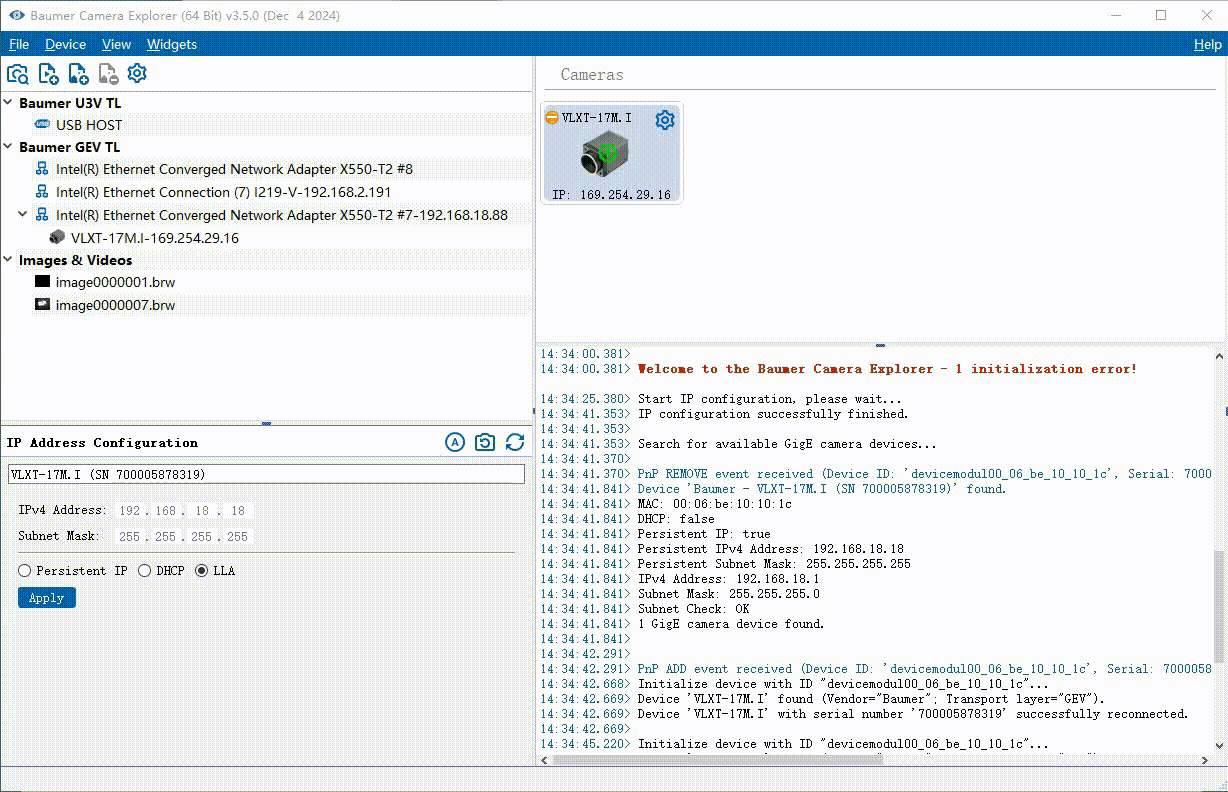Click the 'MAC: 00:06:be:10:10:1c' log line
This screenshot has height=792, width=1228.
pyautogui.click(x=714, y=504)
